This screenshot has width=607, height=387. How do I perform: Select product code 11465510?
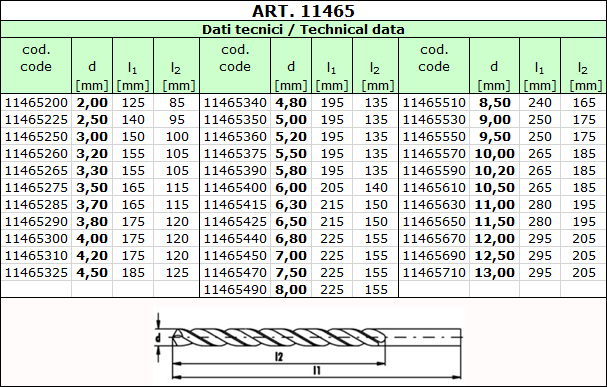point(434,103)
